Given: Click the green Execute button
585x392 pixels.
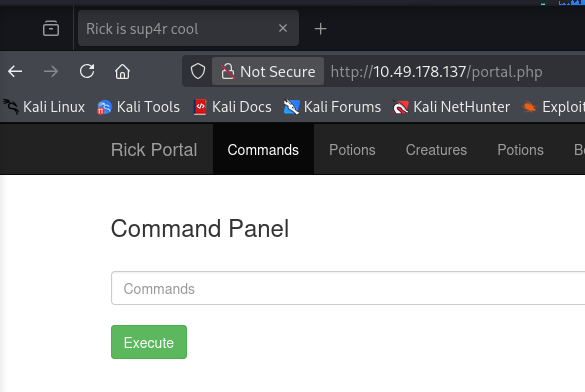Looking at the screenshot, I should [x=149, y=342].
